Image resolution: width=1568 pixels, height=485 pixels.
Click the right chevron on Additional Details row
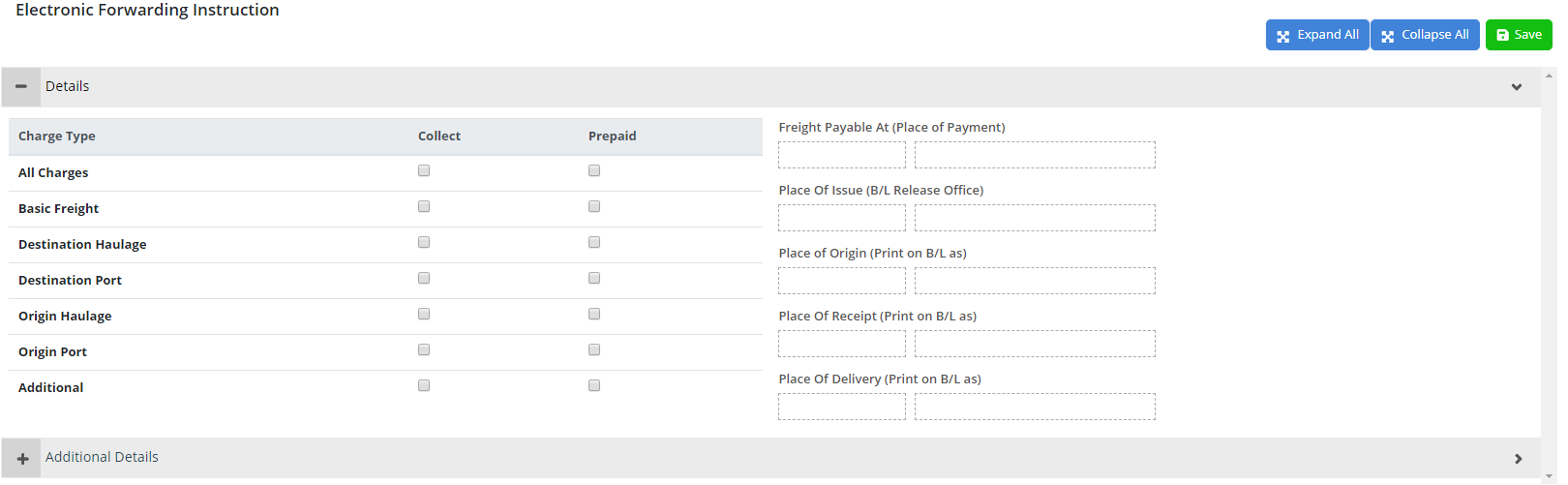pos(1518,459)
